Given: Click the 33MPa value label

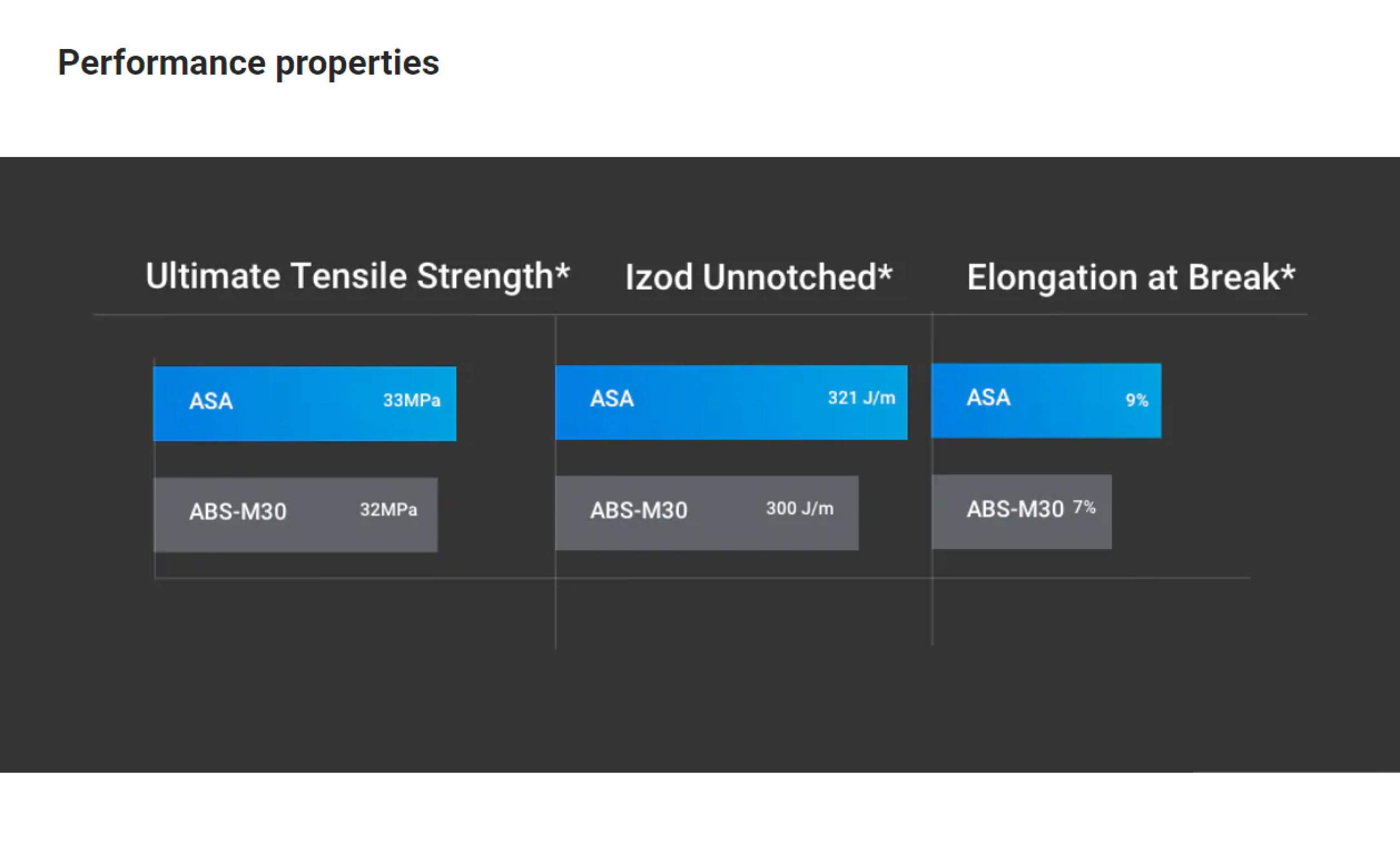Looking at the screenshot, I should point(411,400).
